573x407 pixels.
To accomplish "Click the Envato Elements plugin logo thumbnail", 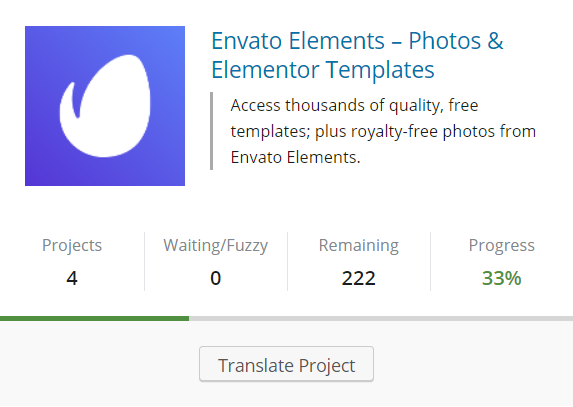I will coord(105,106).
